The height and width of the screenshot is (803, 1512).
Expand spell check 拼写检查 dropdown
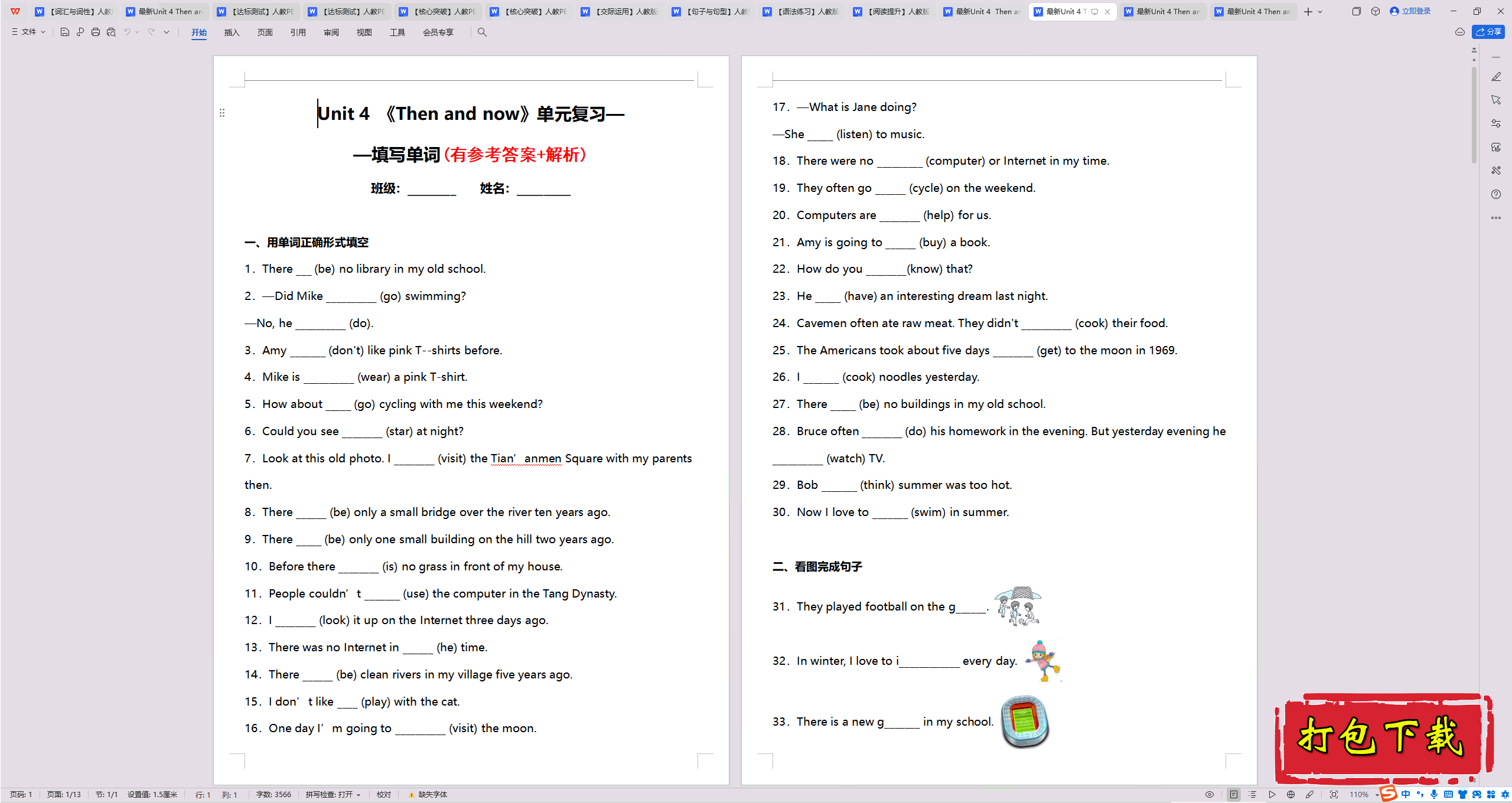[358, 795]
